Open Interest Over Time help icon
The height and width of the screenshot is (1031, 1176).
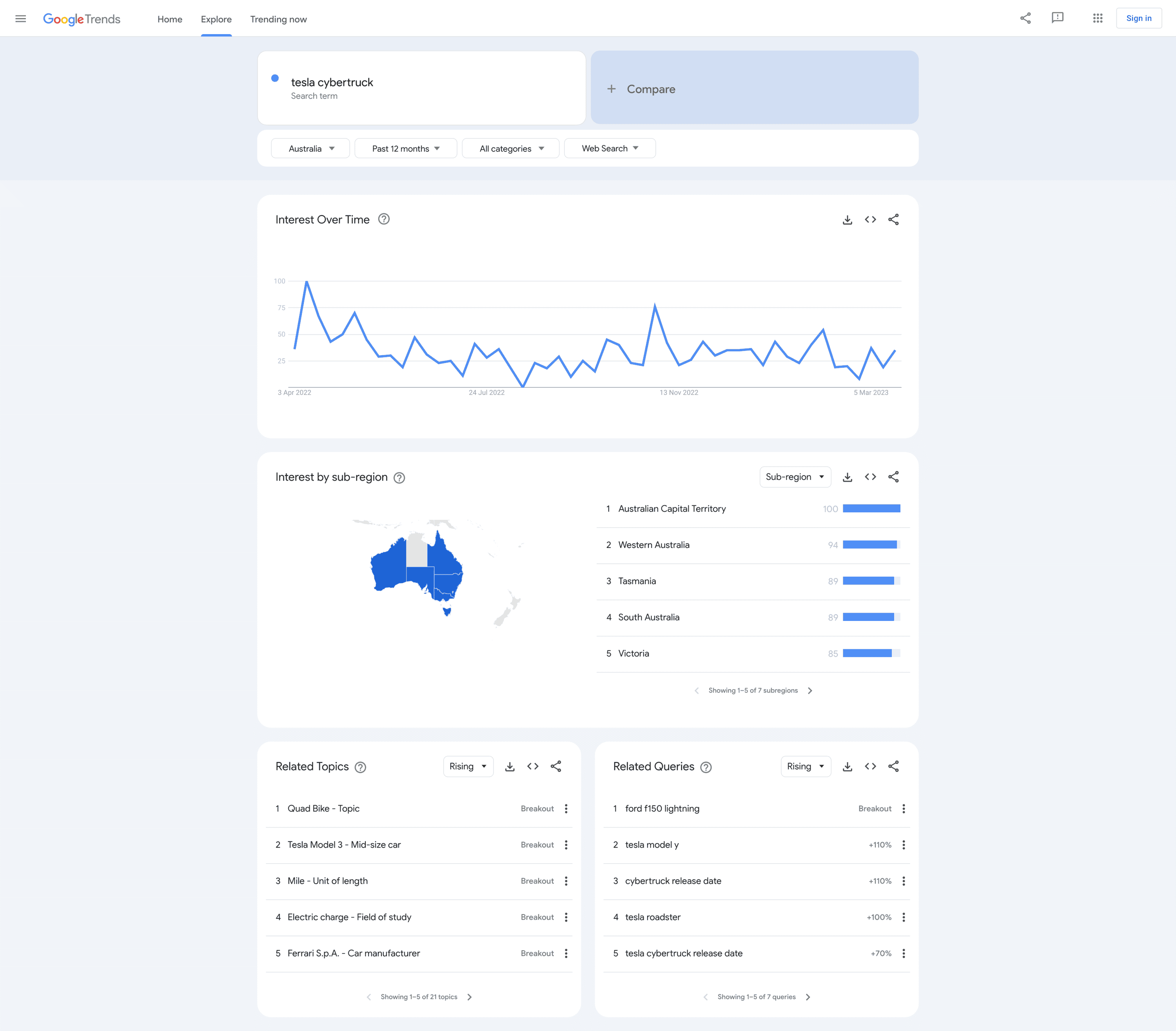pyautogui.click(x=384, y=219)
